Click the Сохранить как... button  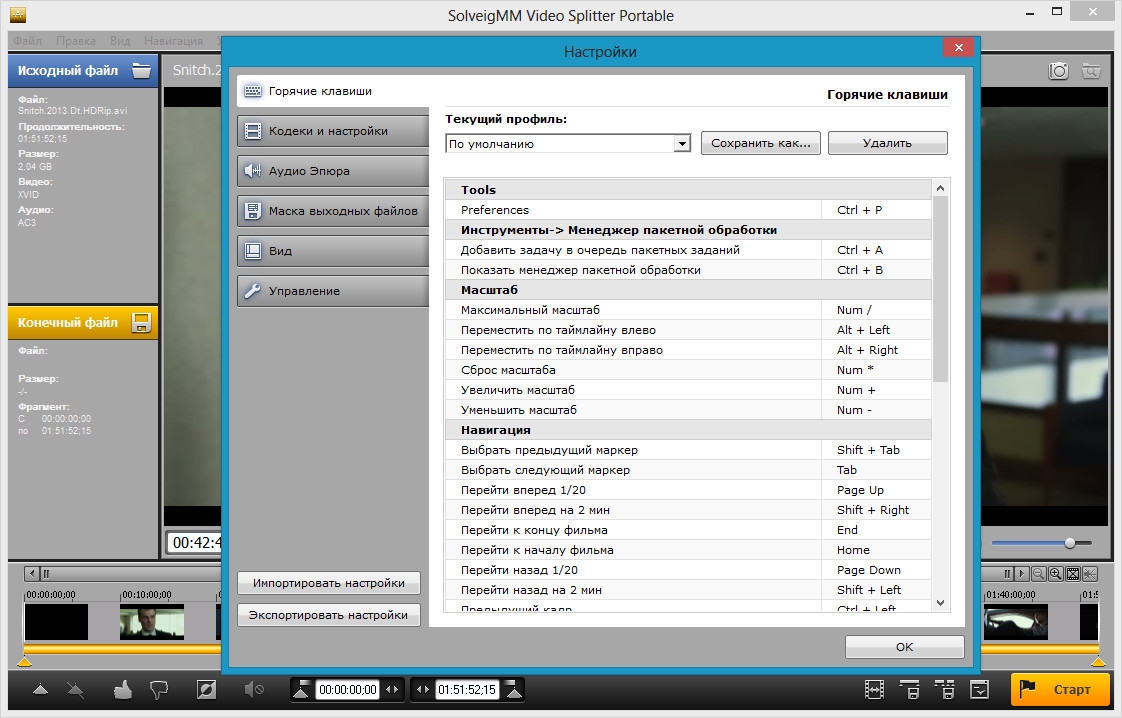click(x=760, y=144)
